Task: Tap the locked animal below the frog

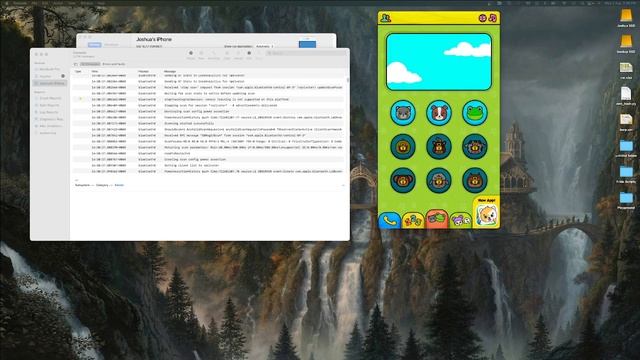Action: tap(475, 147)
